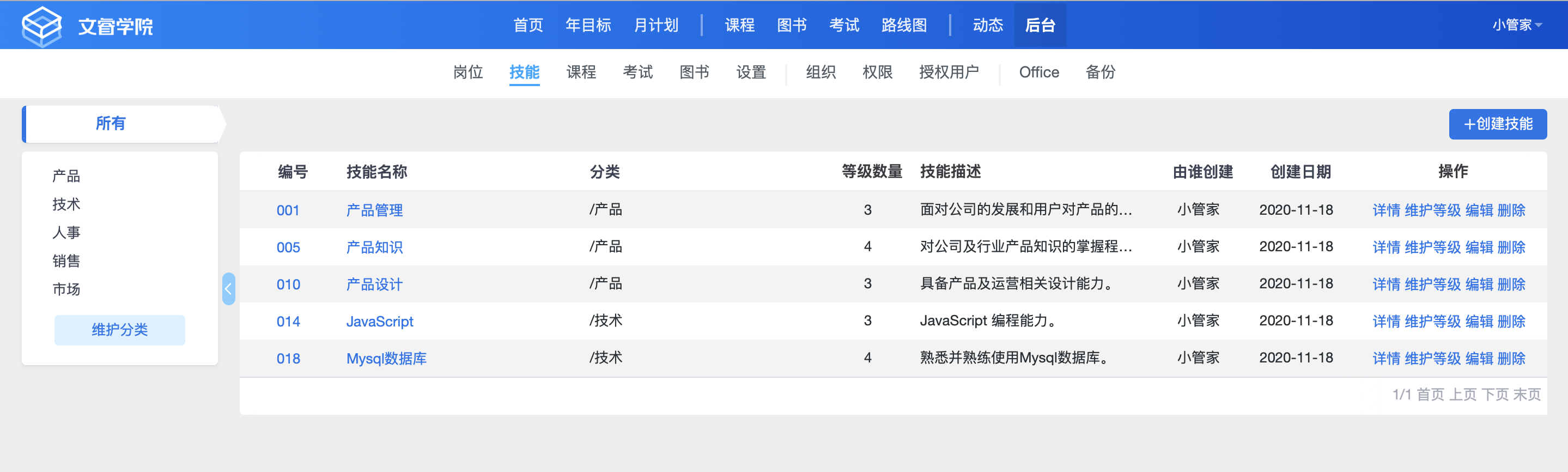Collapse the sidebar with the arrow handle
Image resolution: width=1568 pixels, height=472 pixels.
[228, 289]
